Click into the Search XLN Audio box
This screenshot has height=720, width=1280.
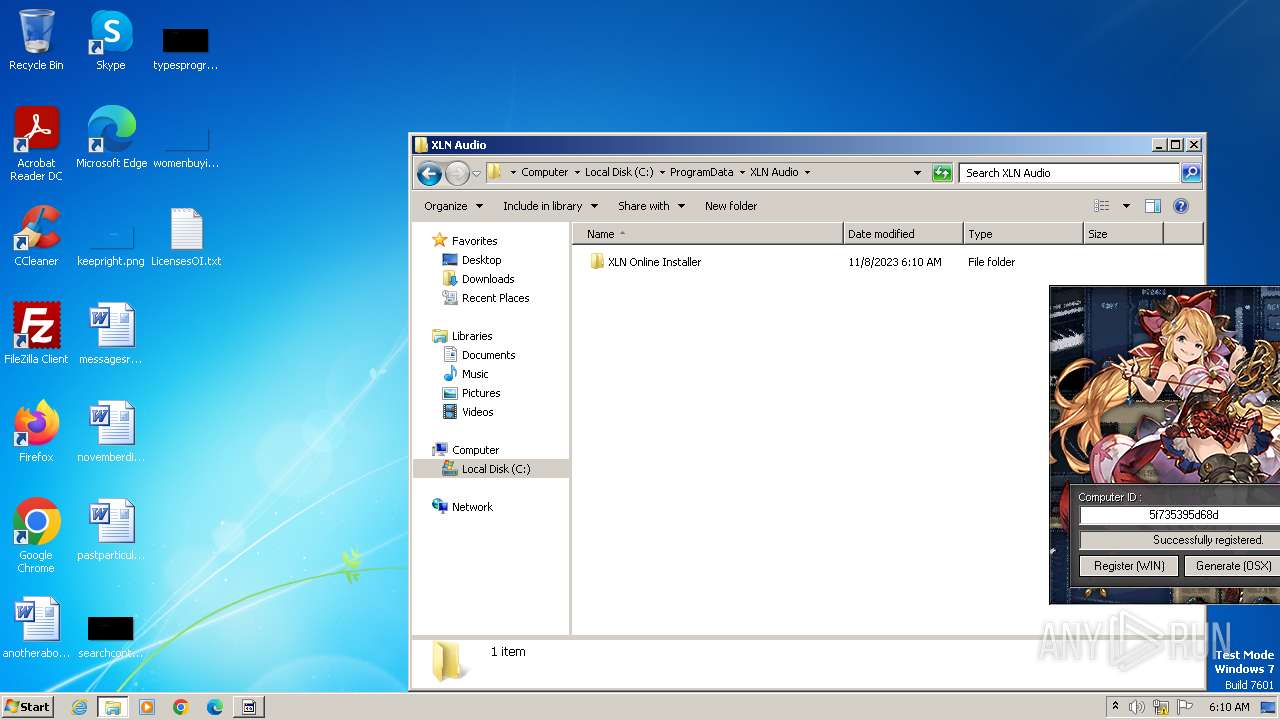(1068, 173)
